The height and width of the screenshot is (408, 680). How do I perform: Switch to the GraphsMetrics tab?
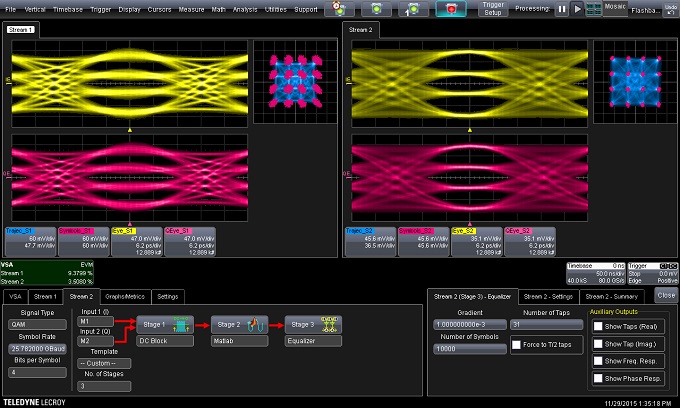click(x=125, y=297)
